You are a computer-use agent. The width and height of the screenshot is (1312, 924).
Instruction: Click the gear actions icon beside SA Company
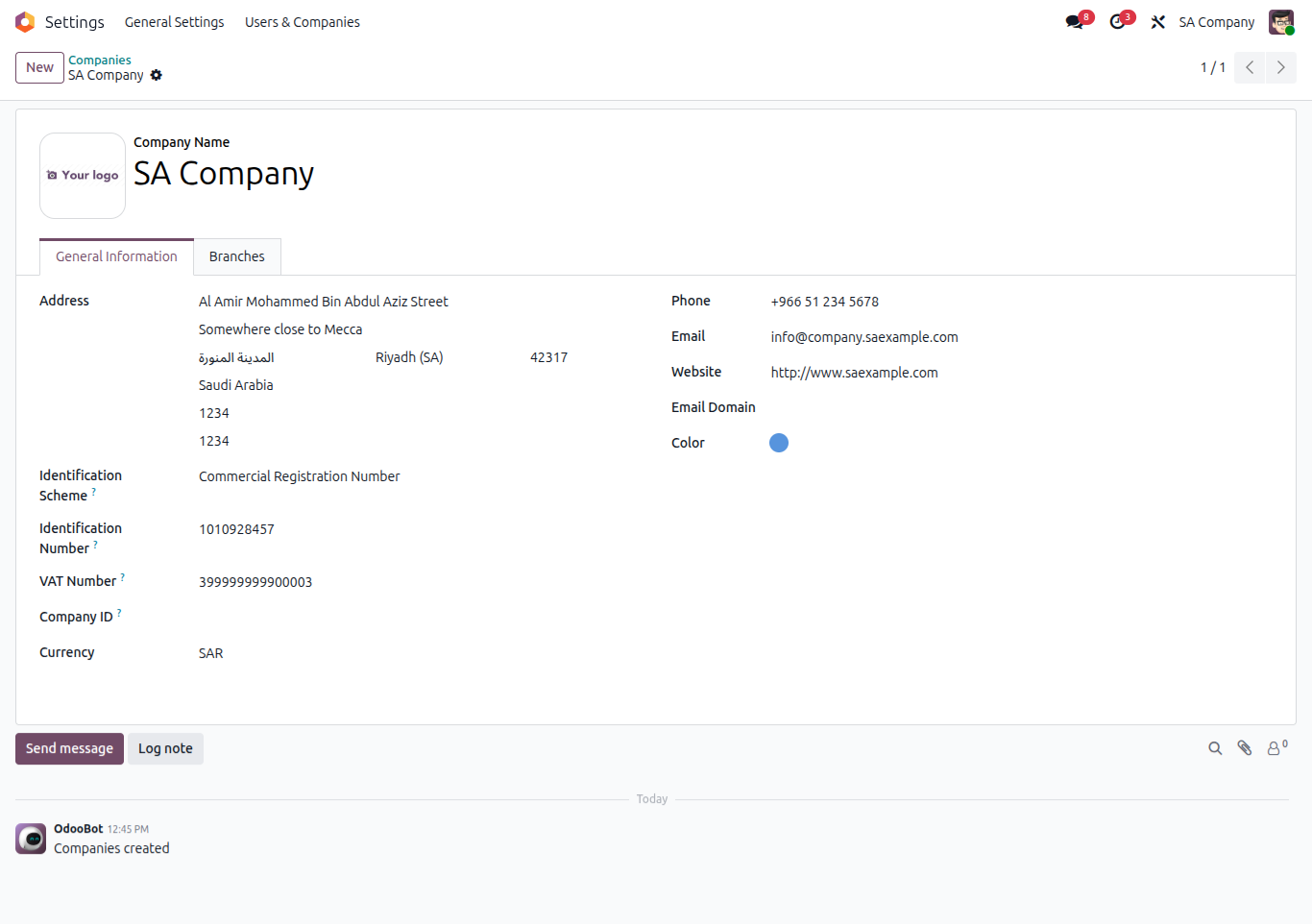(157, 75)
